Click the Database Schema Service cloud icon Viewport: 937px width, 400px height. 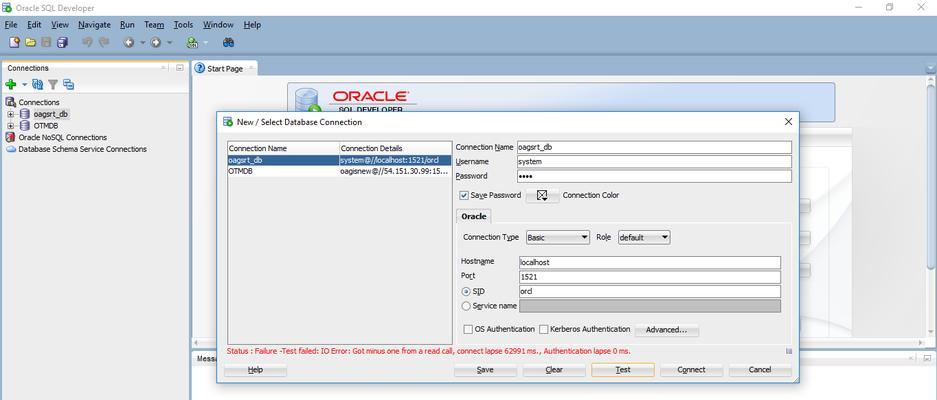point(11,149)
